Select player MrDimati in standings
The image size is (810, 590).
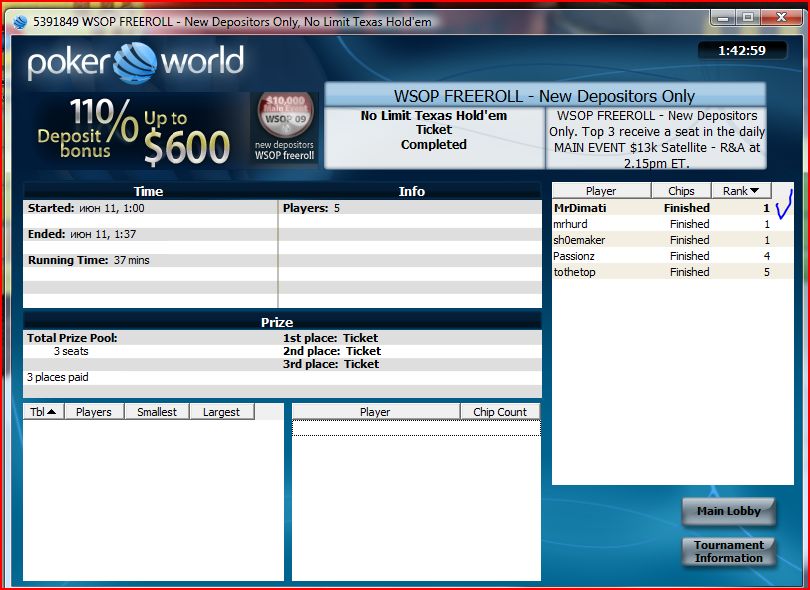(673, 208)
